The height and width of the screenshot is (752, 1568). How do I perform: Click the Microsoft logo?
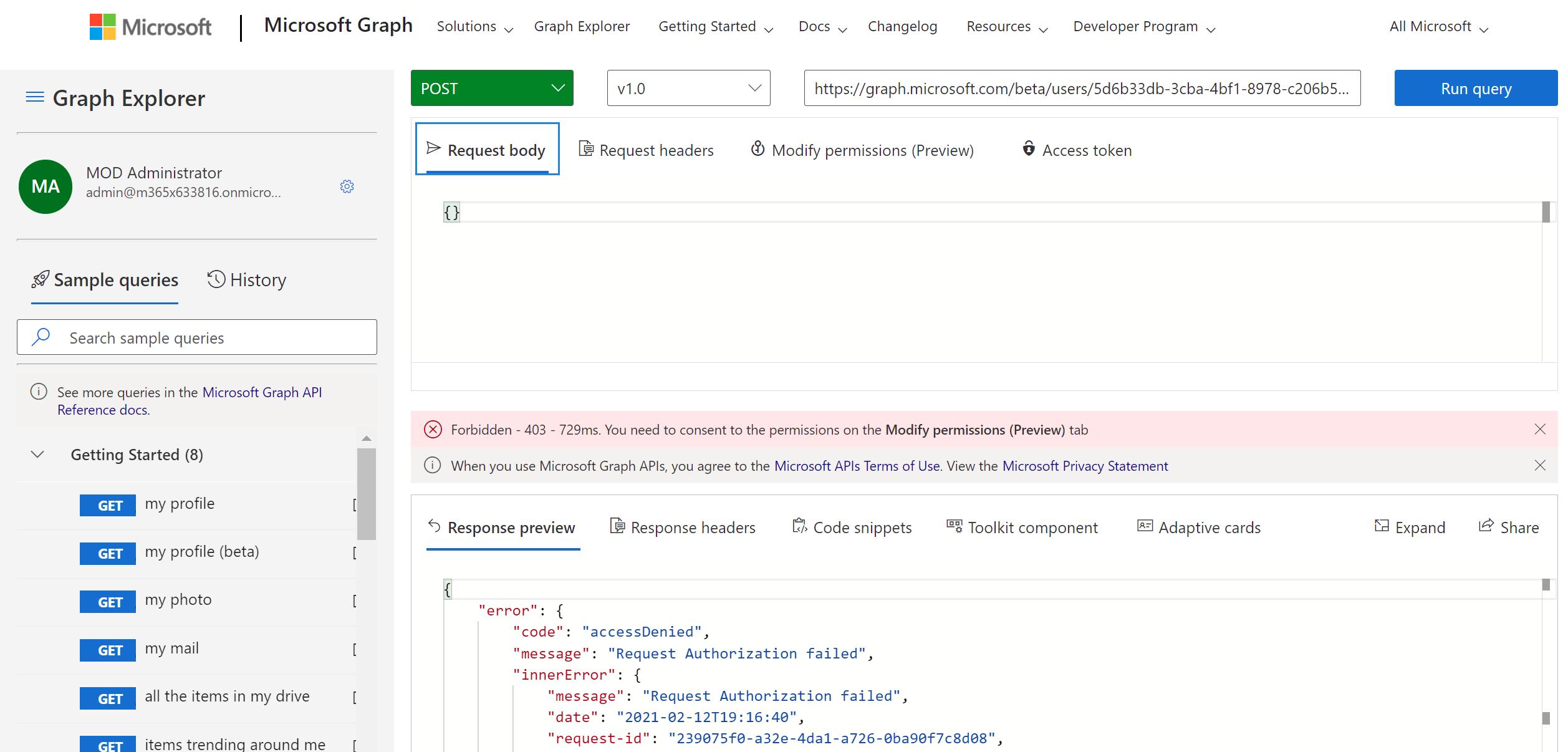pyautogui.click(x=150, y=27)
